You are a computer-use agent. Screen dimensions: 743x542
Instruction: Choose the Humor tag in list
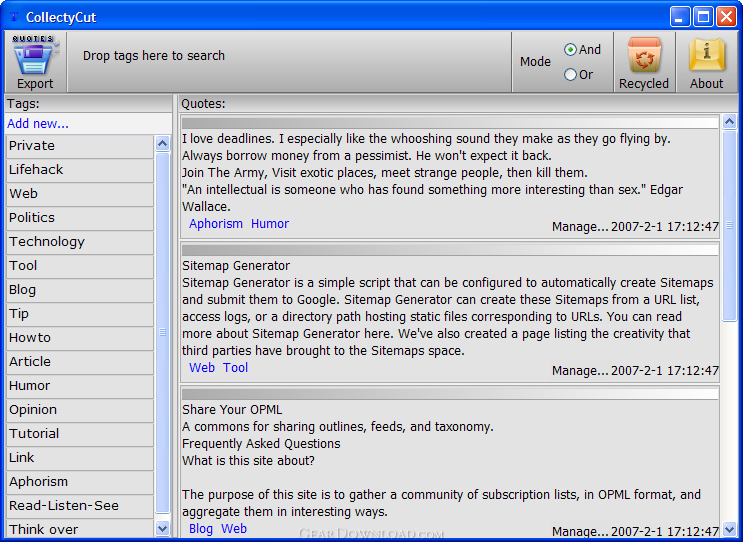pyautogui.click(x=30, y=386)
